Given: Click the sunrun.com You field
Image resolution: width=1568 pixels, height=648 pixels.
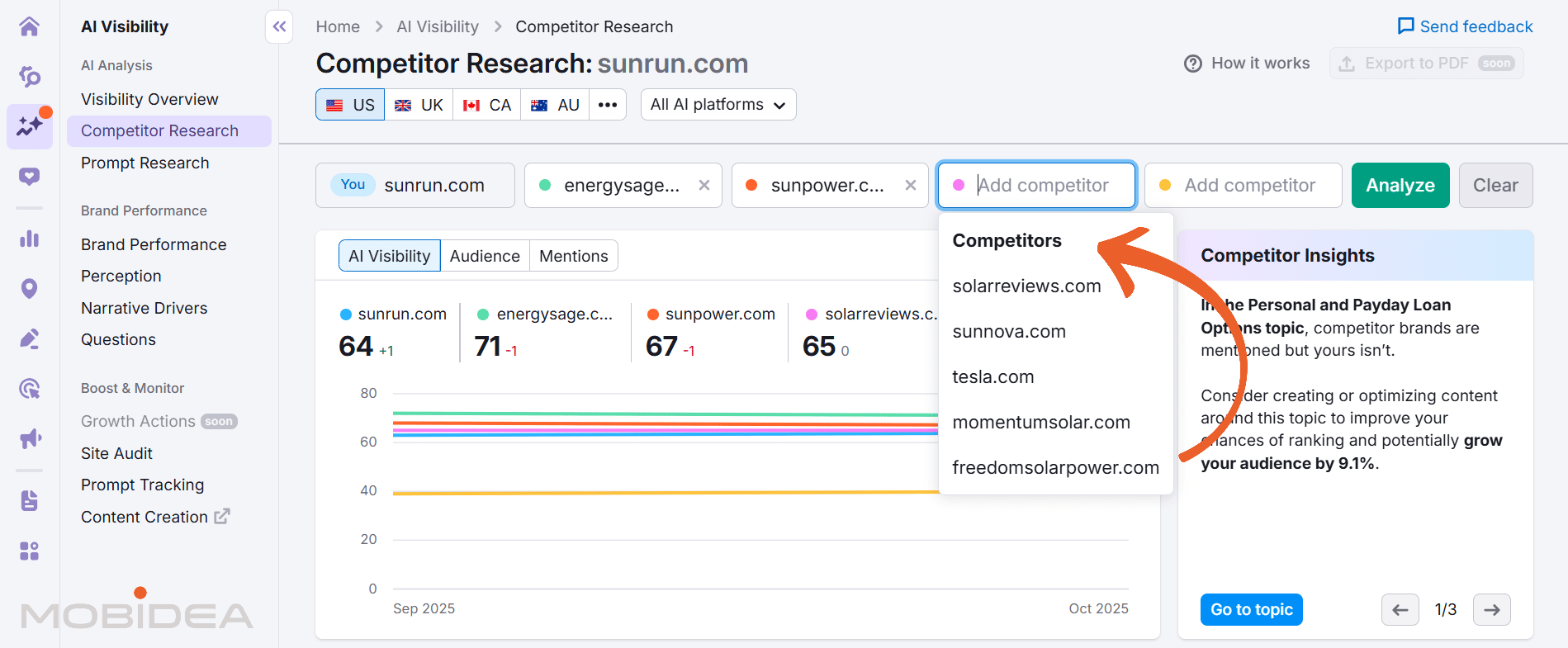Looking at the screenshot, I should pos(415,185).
